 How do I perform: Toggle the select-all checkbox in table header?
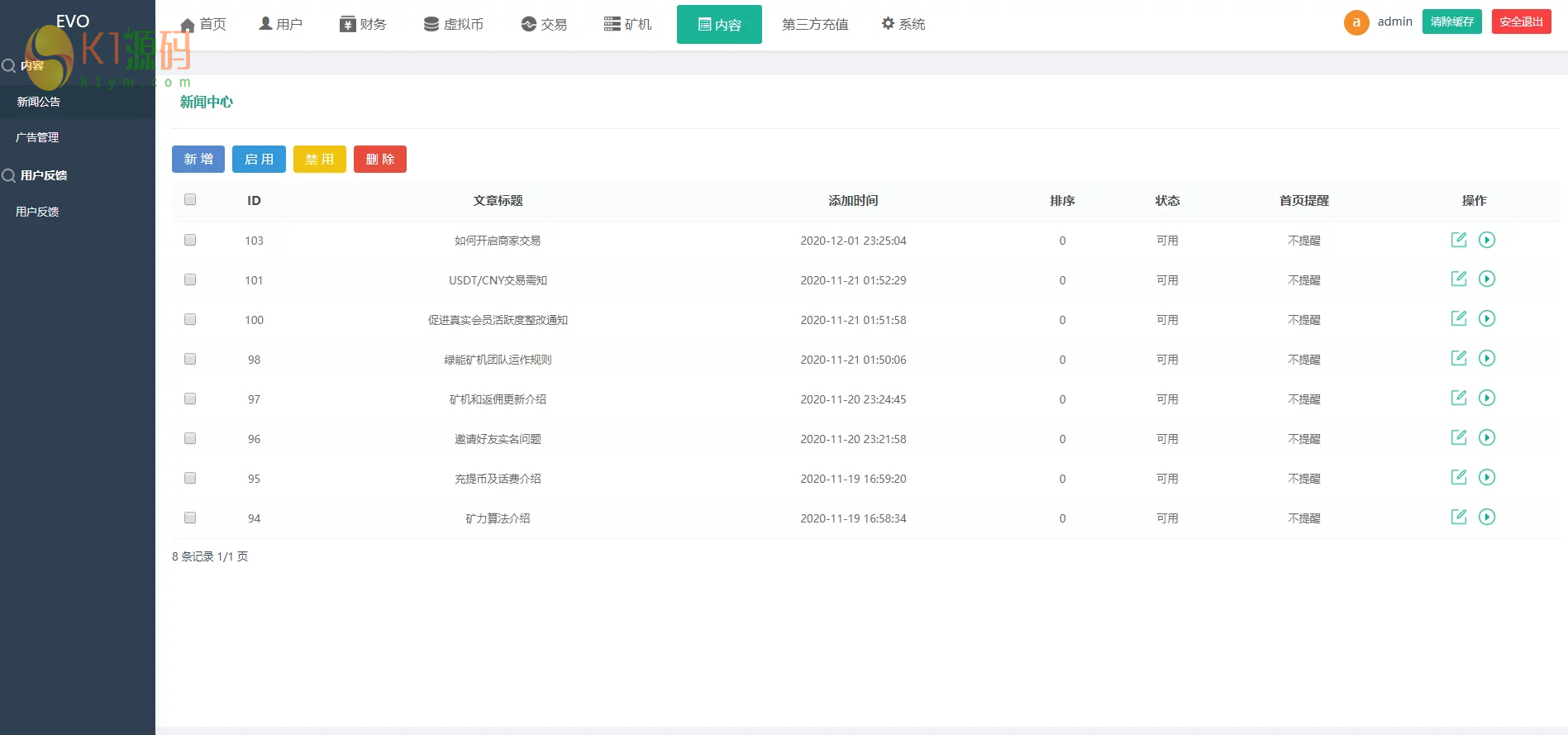[190, 200]
